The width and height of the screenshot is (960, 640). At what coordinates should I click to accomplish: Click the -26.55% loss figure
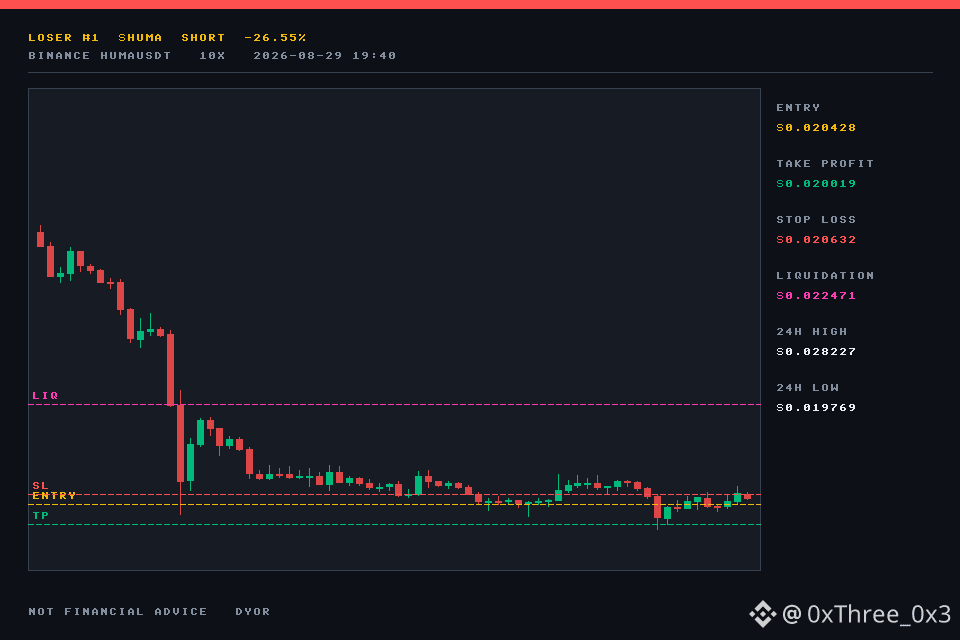tap(275, 38)
